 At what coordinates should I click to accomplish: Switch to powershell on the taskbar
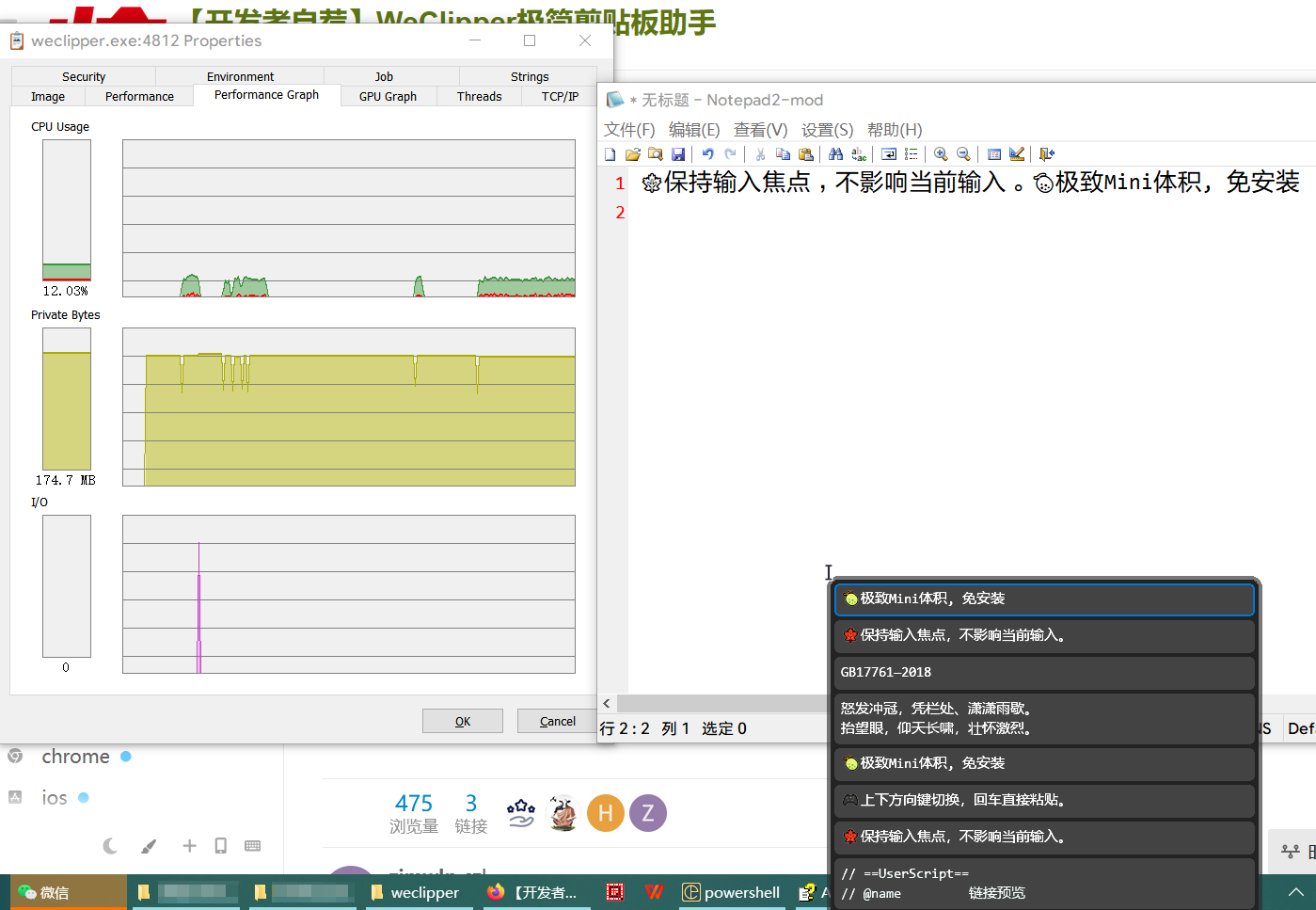(732, 892)
